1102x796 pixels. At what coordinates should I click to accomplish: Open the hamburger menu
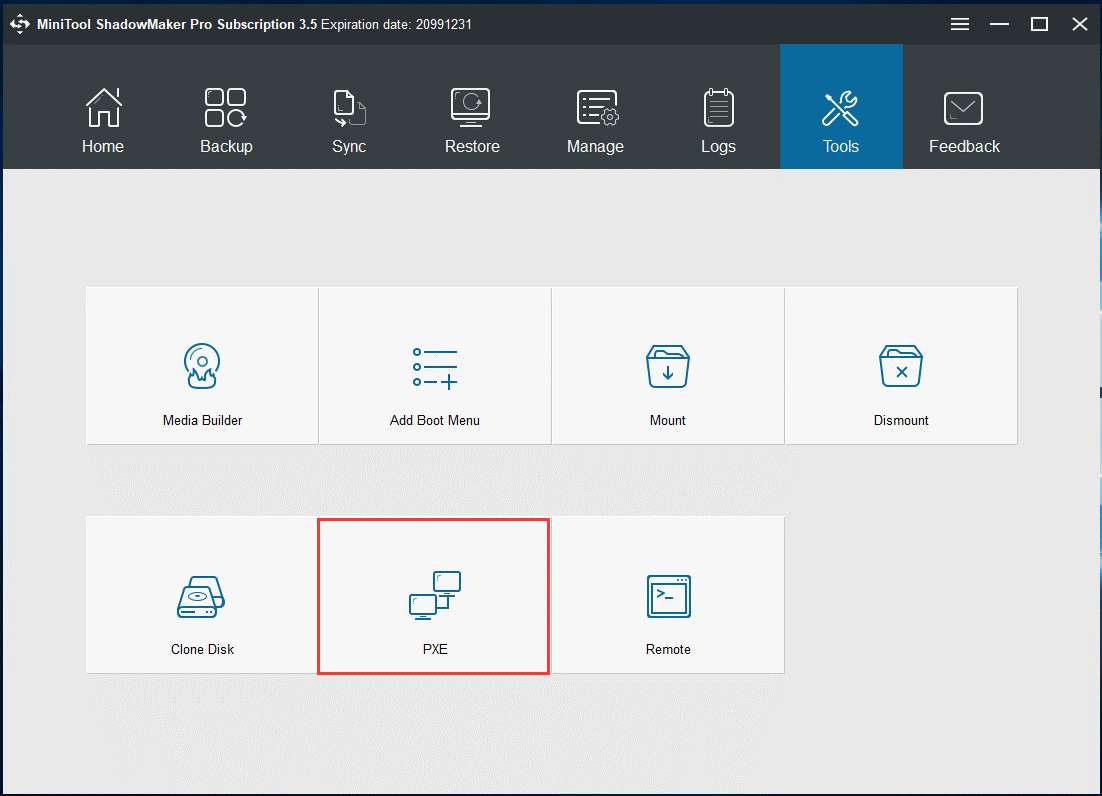(959, 23)
